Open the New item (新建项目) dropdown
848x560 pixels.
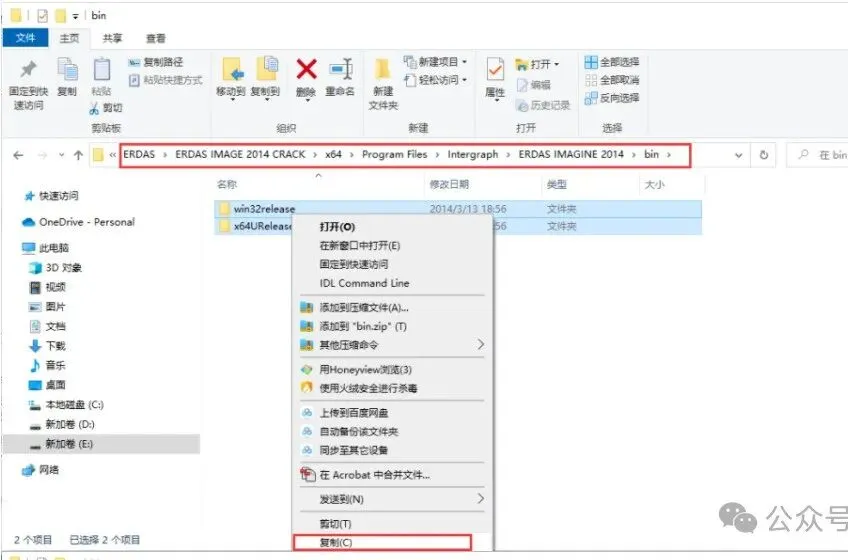pyautogui.click(x=435, y=62)
